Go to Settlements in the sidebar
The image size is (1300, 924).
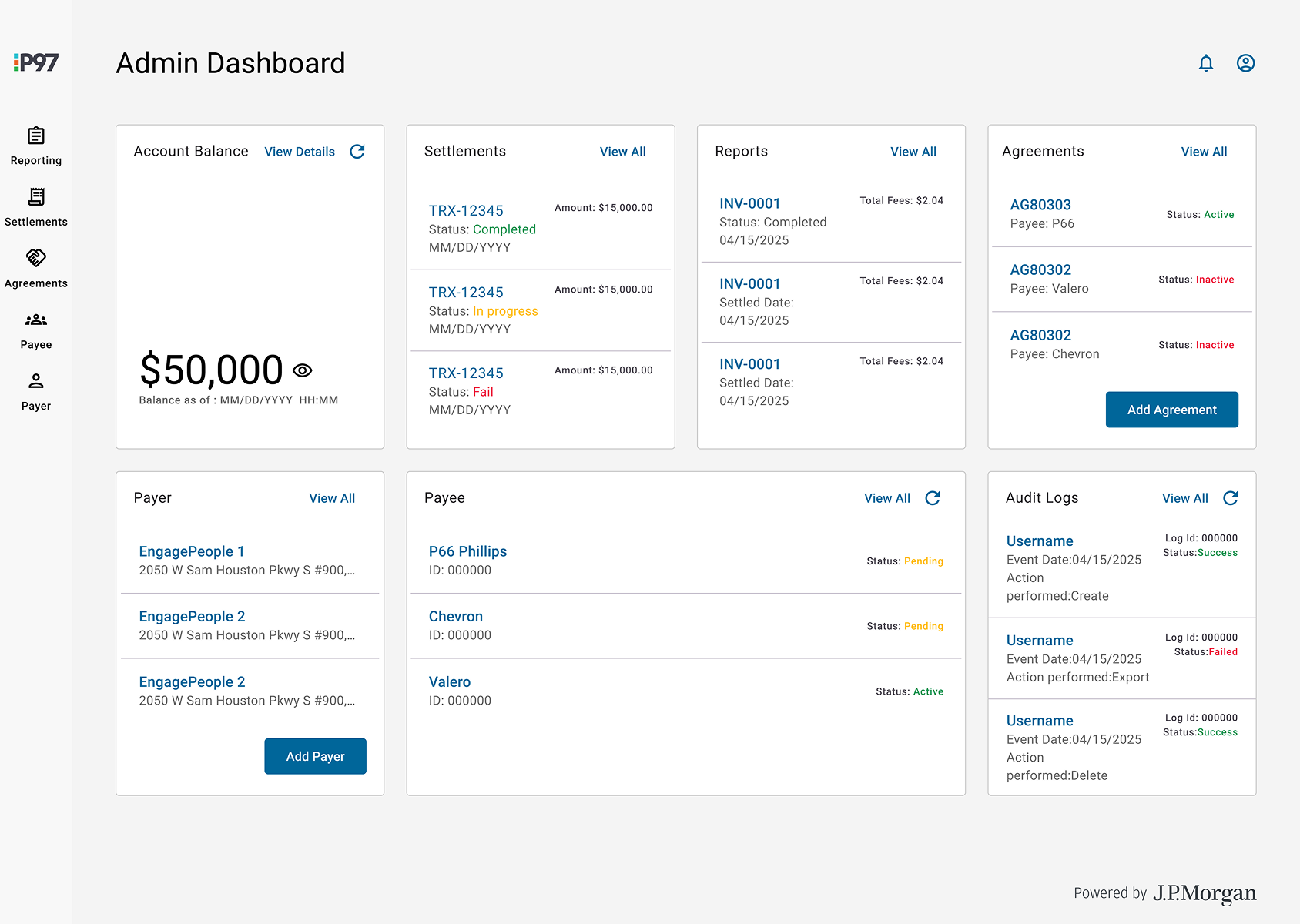coord(36,208)
